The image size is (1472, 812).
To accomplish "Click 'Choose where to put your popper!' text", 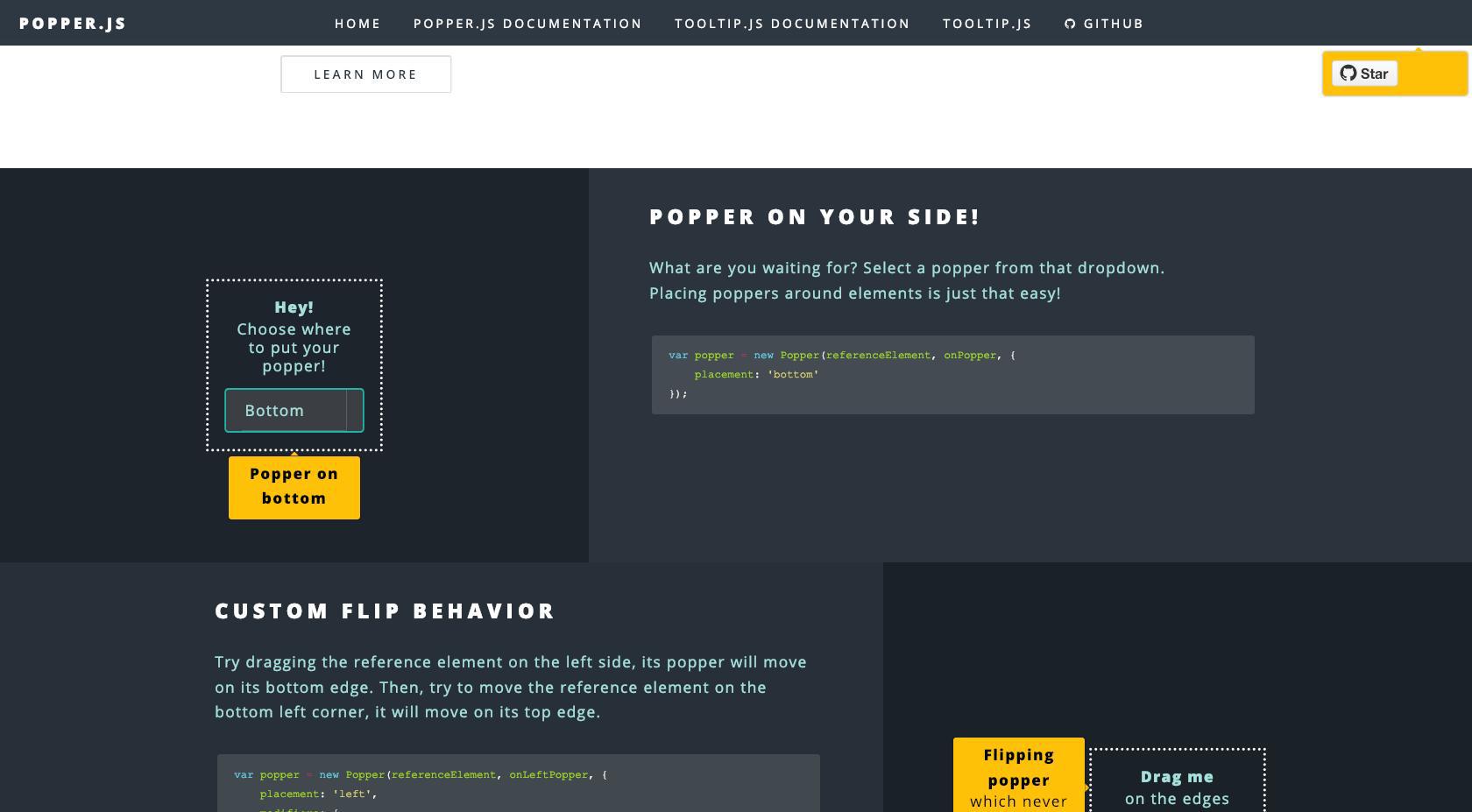I will point(294,348).
